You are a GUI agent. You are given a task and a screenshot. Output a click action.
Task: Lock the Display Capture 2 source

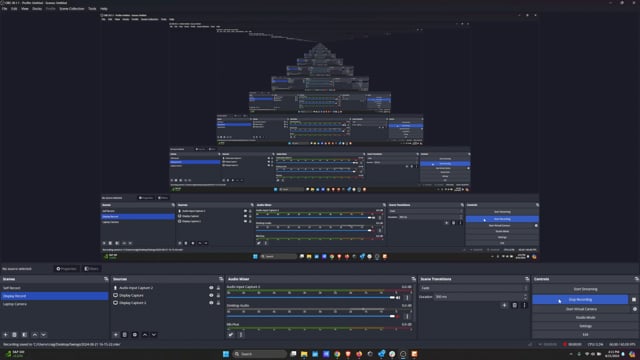coord(218,303)
